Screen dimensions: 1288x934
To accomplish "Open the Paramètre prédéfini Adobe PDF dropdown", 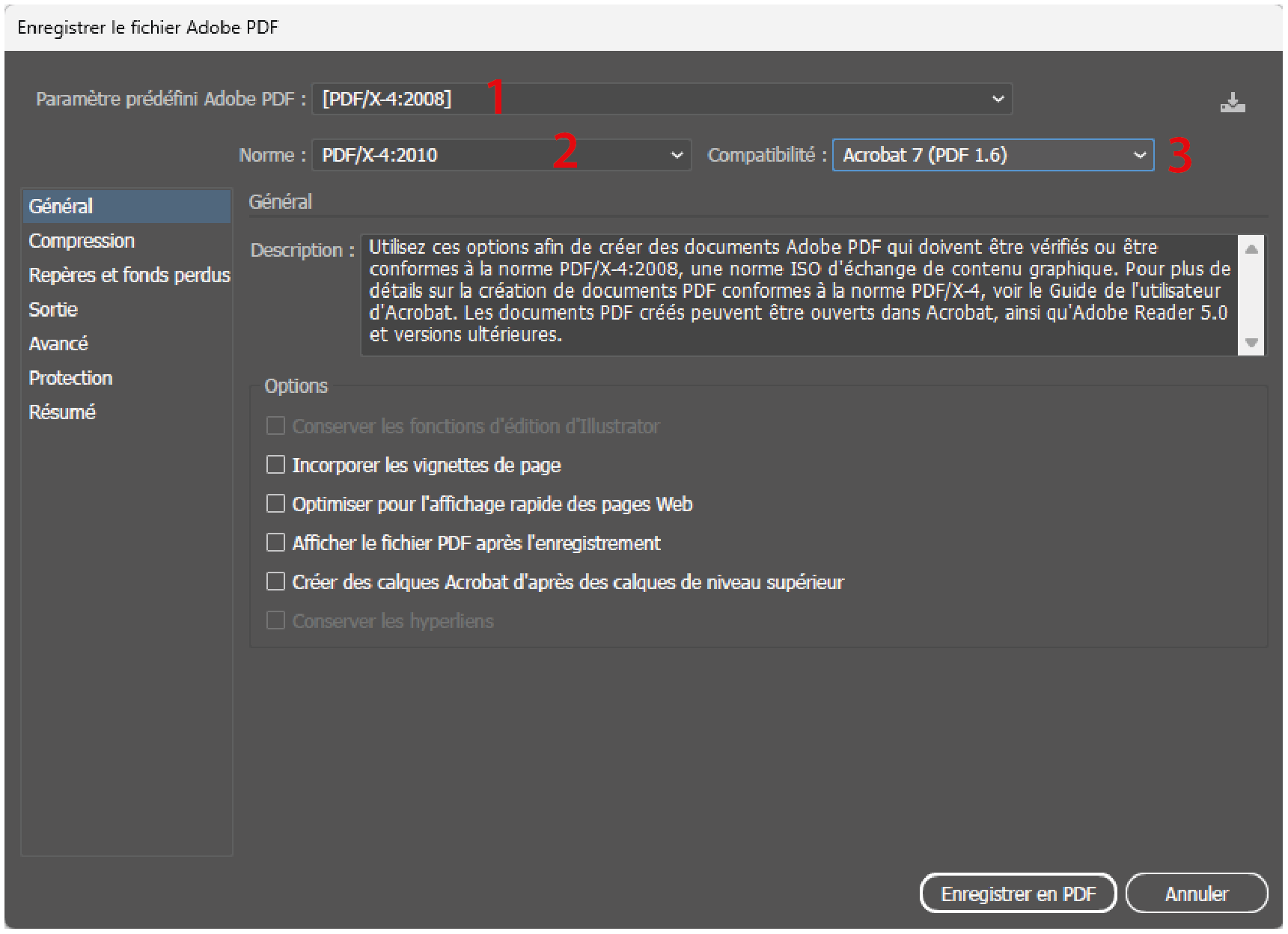I will tap(662, 99).
